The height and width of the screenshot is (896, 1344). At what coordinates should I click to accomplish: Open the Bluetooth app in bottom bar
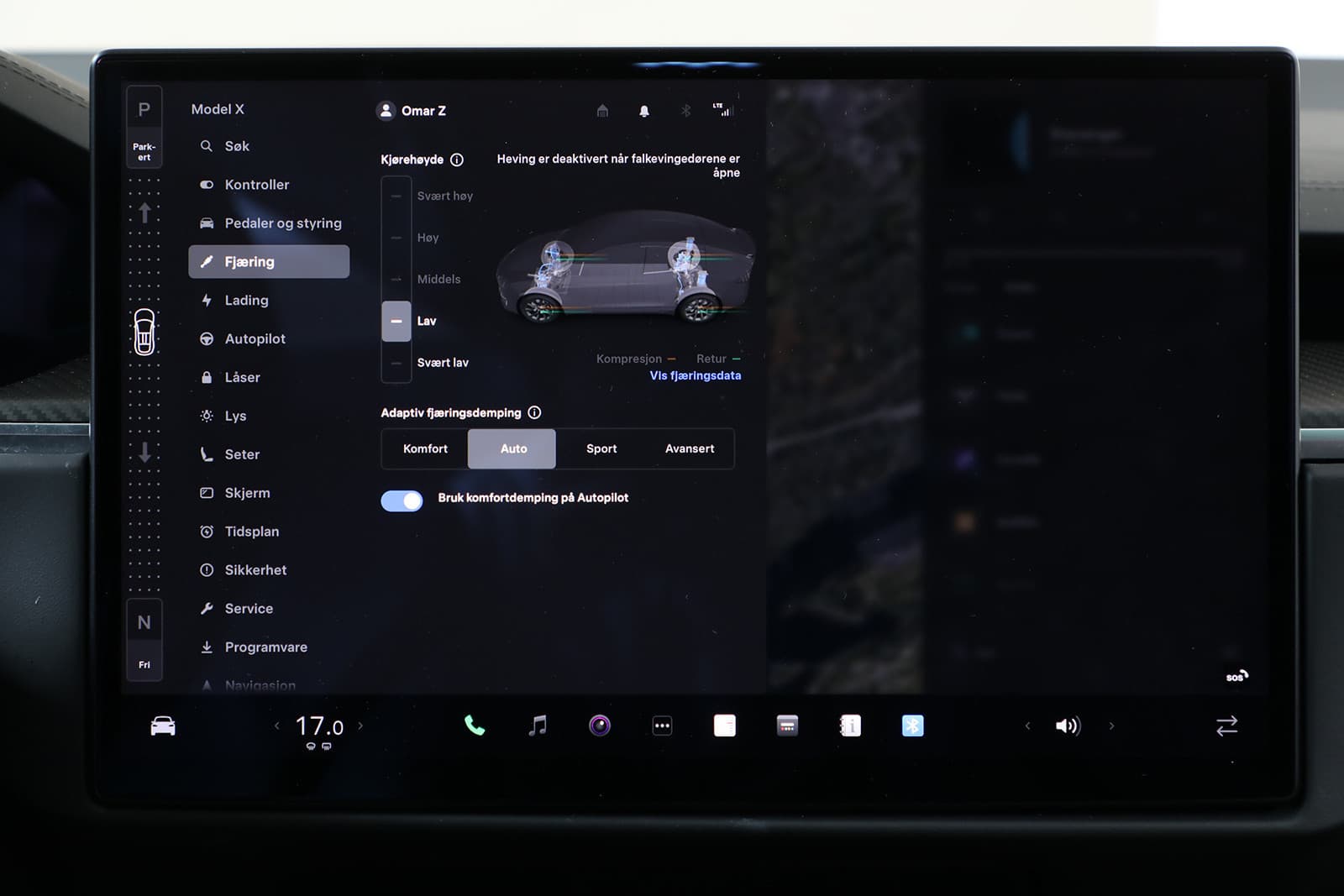click(x=912, y=726)
